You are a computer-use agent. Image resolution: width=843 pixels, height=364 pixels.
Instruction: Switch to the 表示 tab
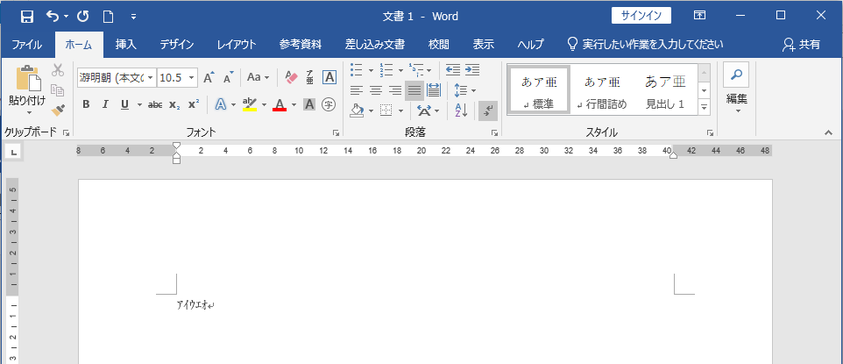483,45
